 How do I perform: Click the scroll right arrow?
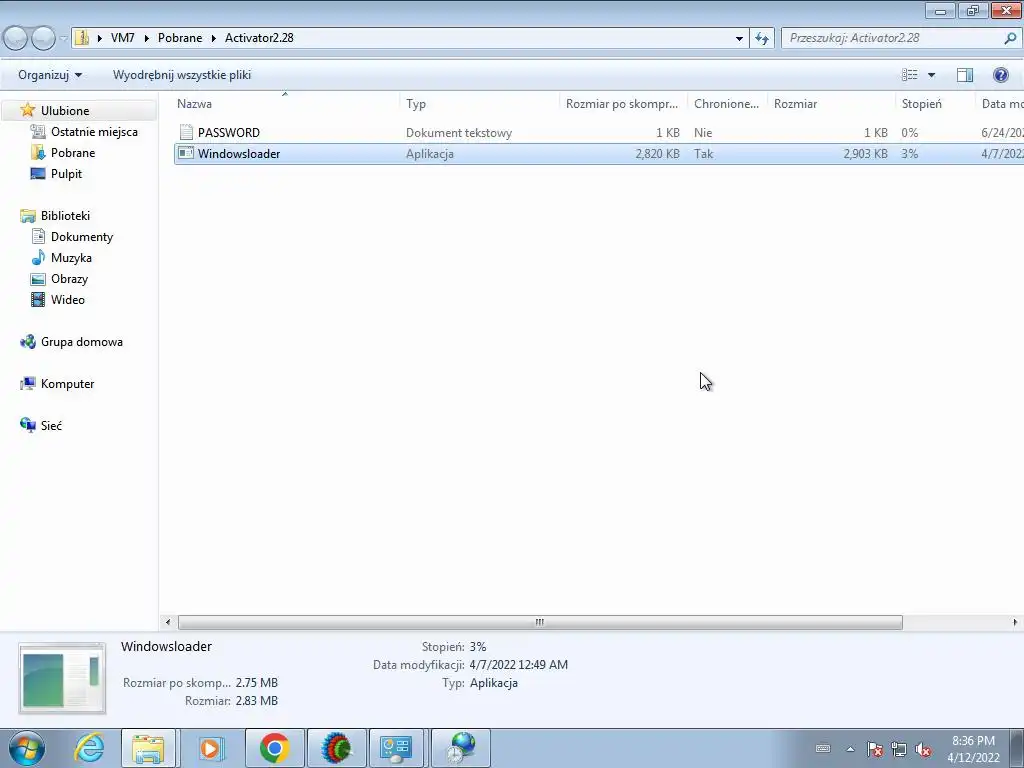pyautogui.click(x=1015, y=622)
